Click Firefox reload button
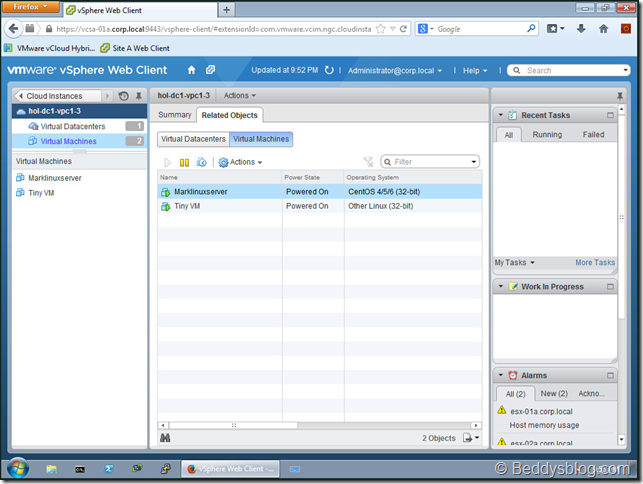The height and width of the screenshot is (484, 643). click(403, 29)
